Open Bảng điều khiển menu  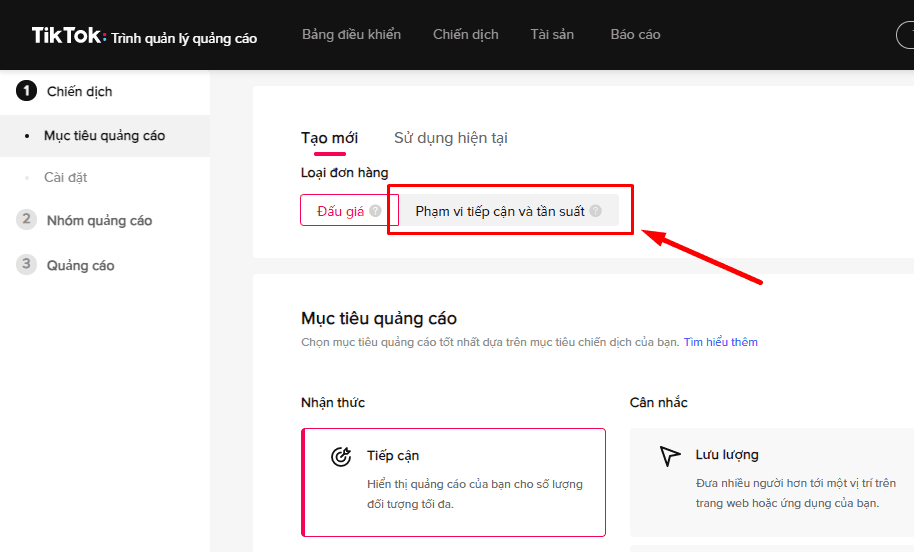[351, 35]
